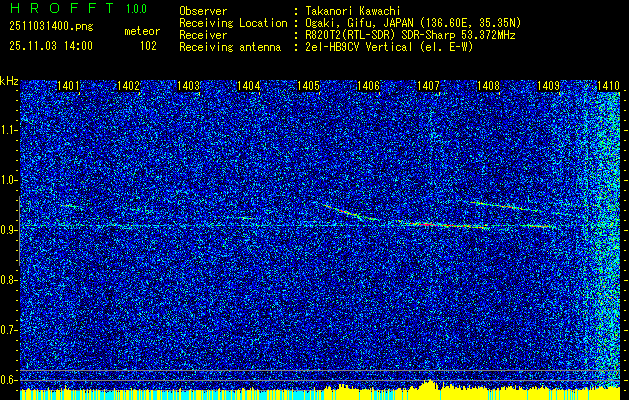The width and height of the screenshot is (629, 400).
Task: Click the 1401 time marker
Action: pos(68,85)
